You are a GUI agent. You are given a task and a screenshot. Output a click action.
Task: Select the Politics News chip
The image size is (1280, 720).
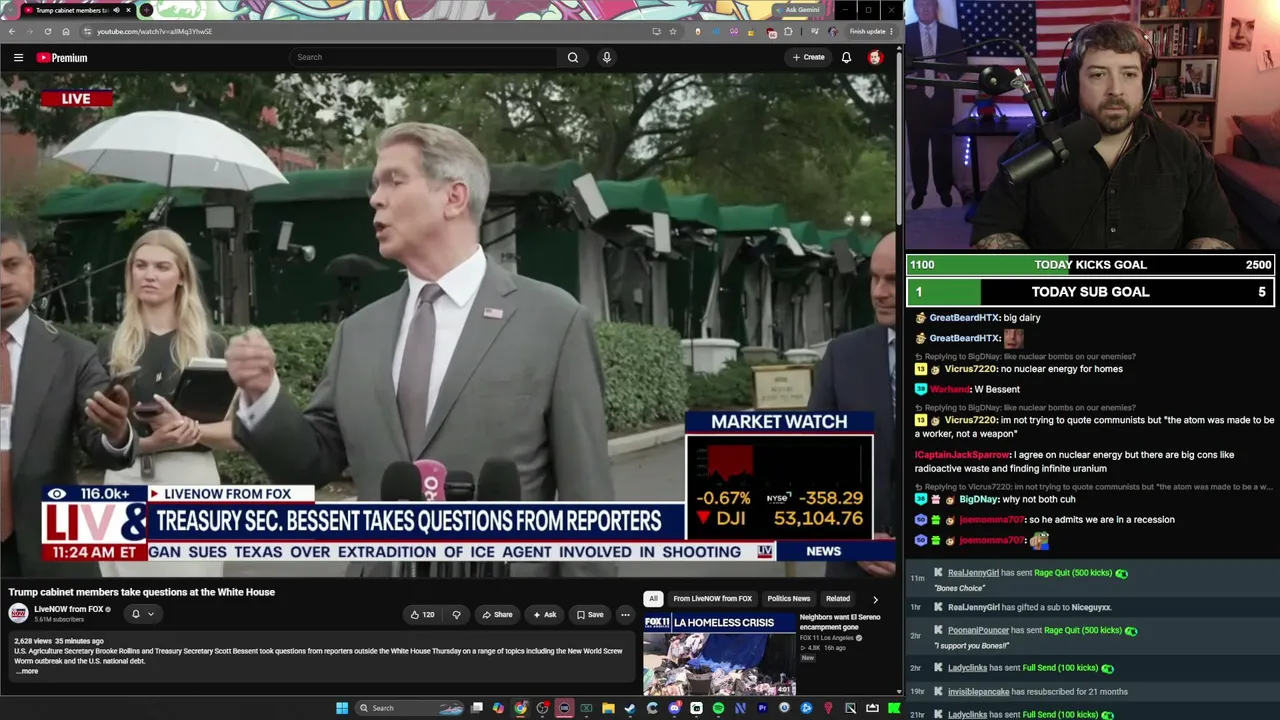click(x=789, y=599)
